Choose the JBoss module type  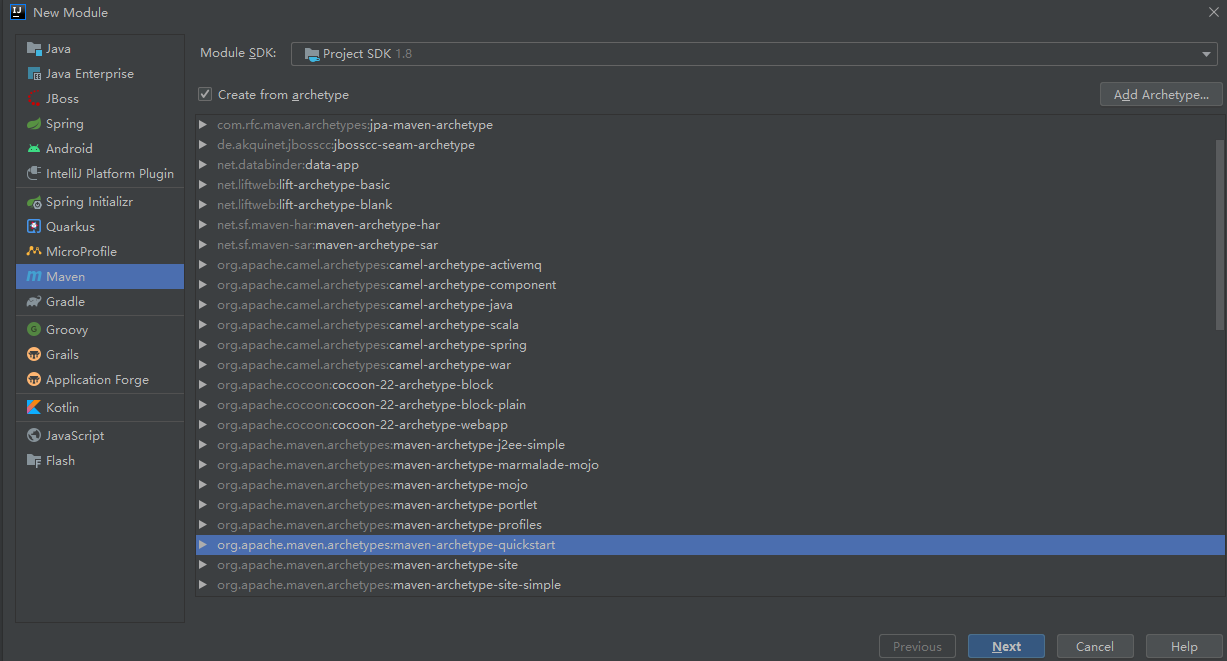[63, 98]
